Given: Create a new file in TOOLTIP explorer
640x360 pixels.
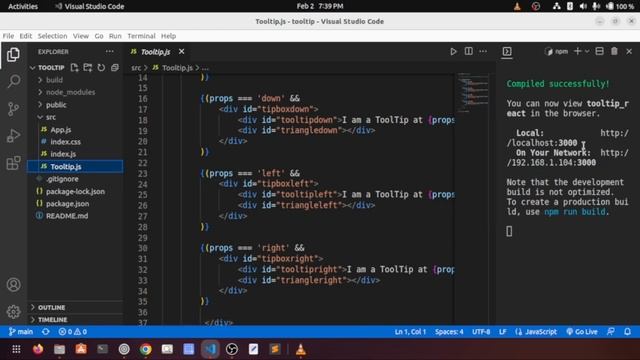Looking at the screenshot, I should click(x=74, y=67).
